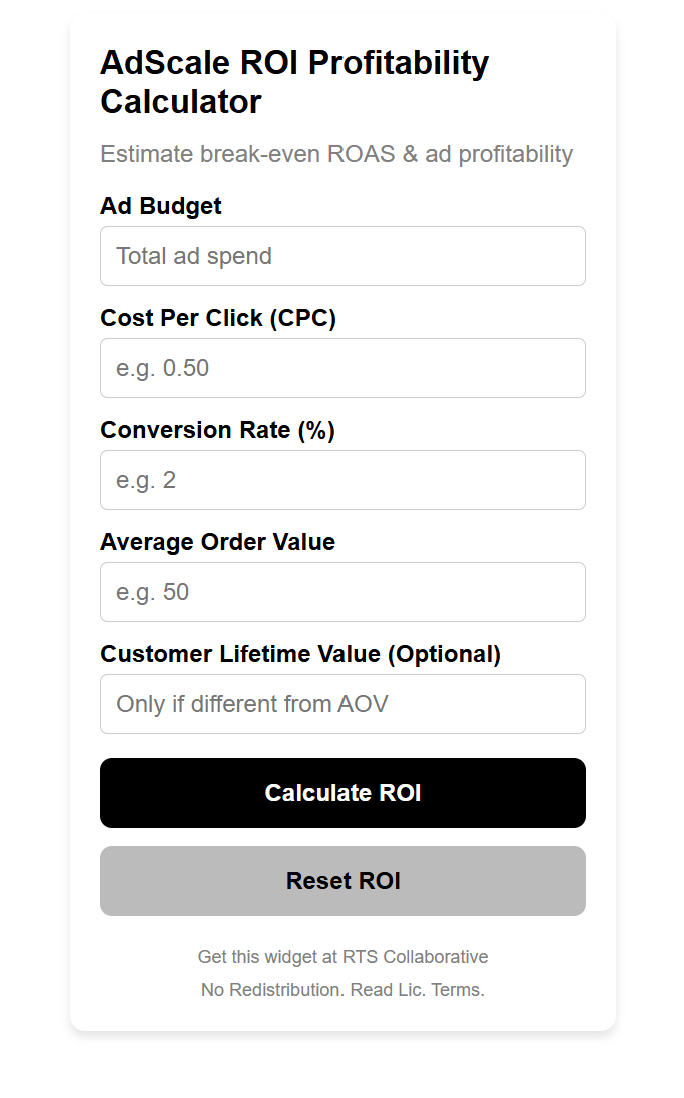Click the Conversion Rate input field
Viewport: 684px width, 1098px height.
[x=342, y=480]
